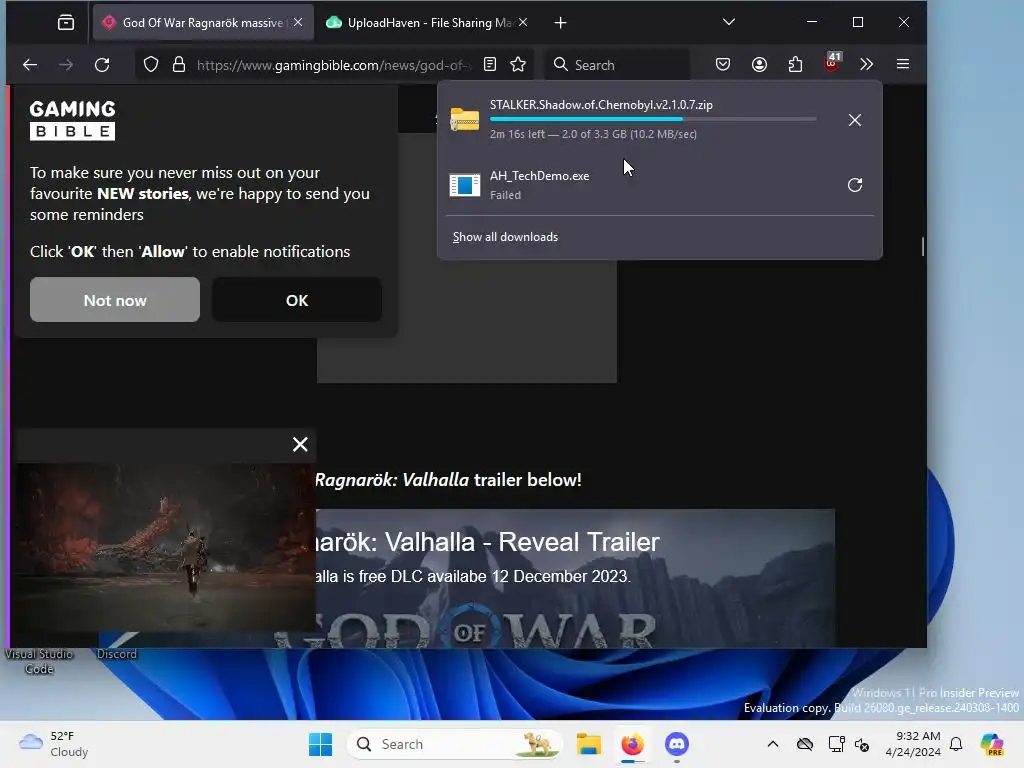Show hidden system tray icons
This screenshot has width=1024, height=768.
pyautogui.click(x=773, y=744)
